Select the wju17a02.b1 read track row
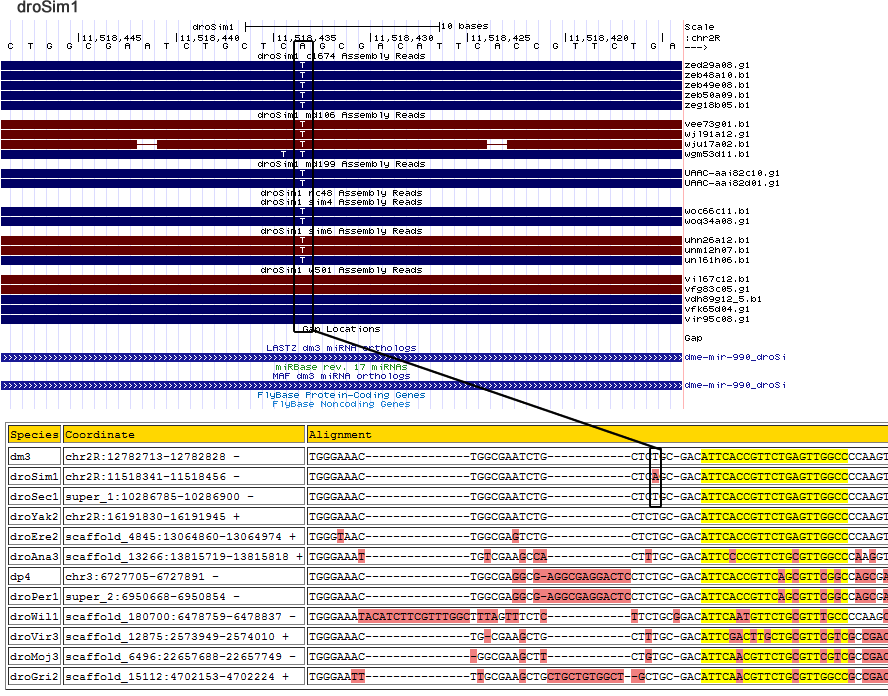Screen dimensions: 888x696 (340, 144)
